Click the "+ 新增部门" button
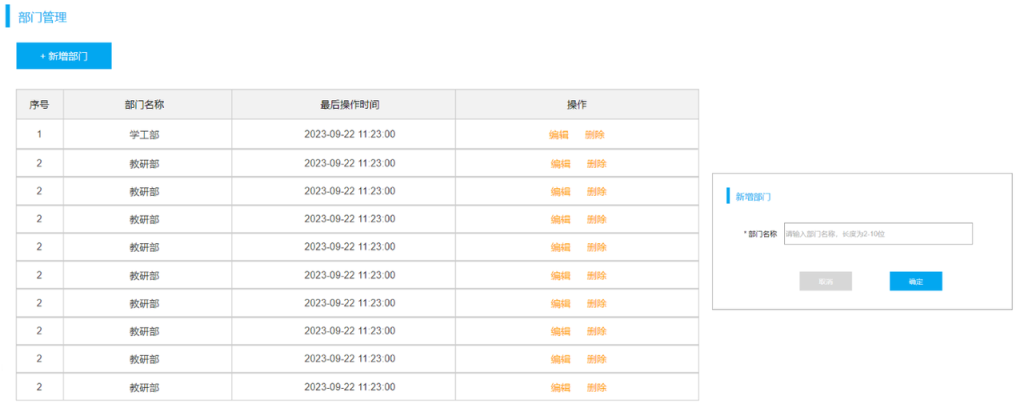 tap(64, 56)
